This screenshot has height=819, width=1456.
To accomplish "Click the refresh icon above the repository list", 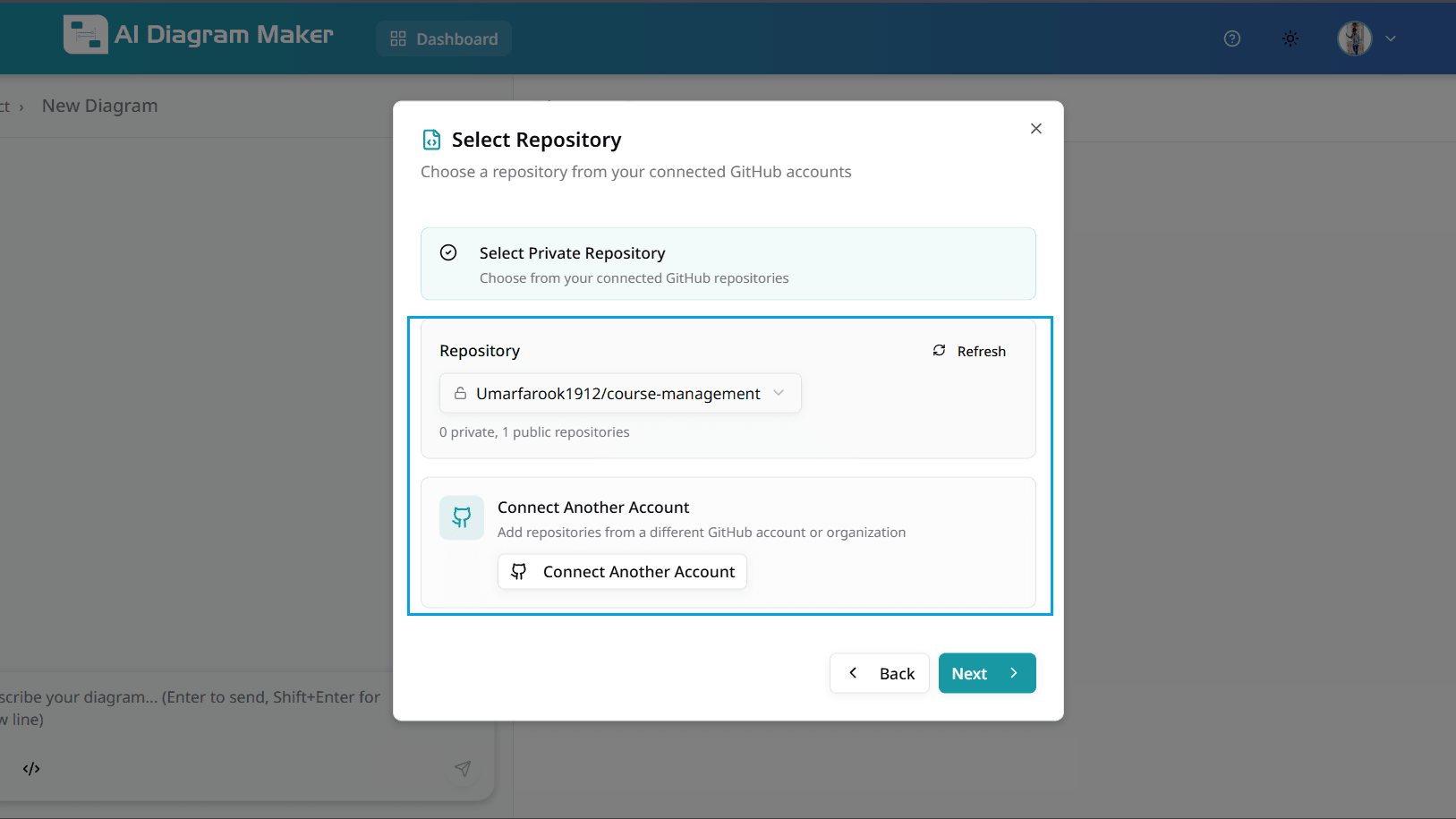I will click(939, 351).
